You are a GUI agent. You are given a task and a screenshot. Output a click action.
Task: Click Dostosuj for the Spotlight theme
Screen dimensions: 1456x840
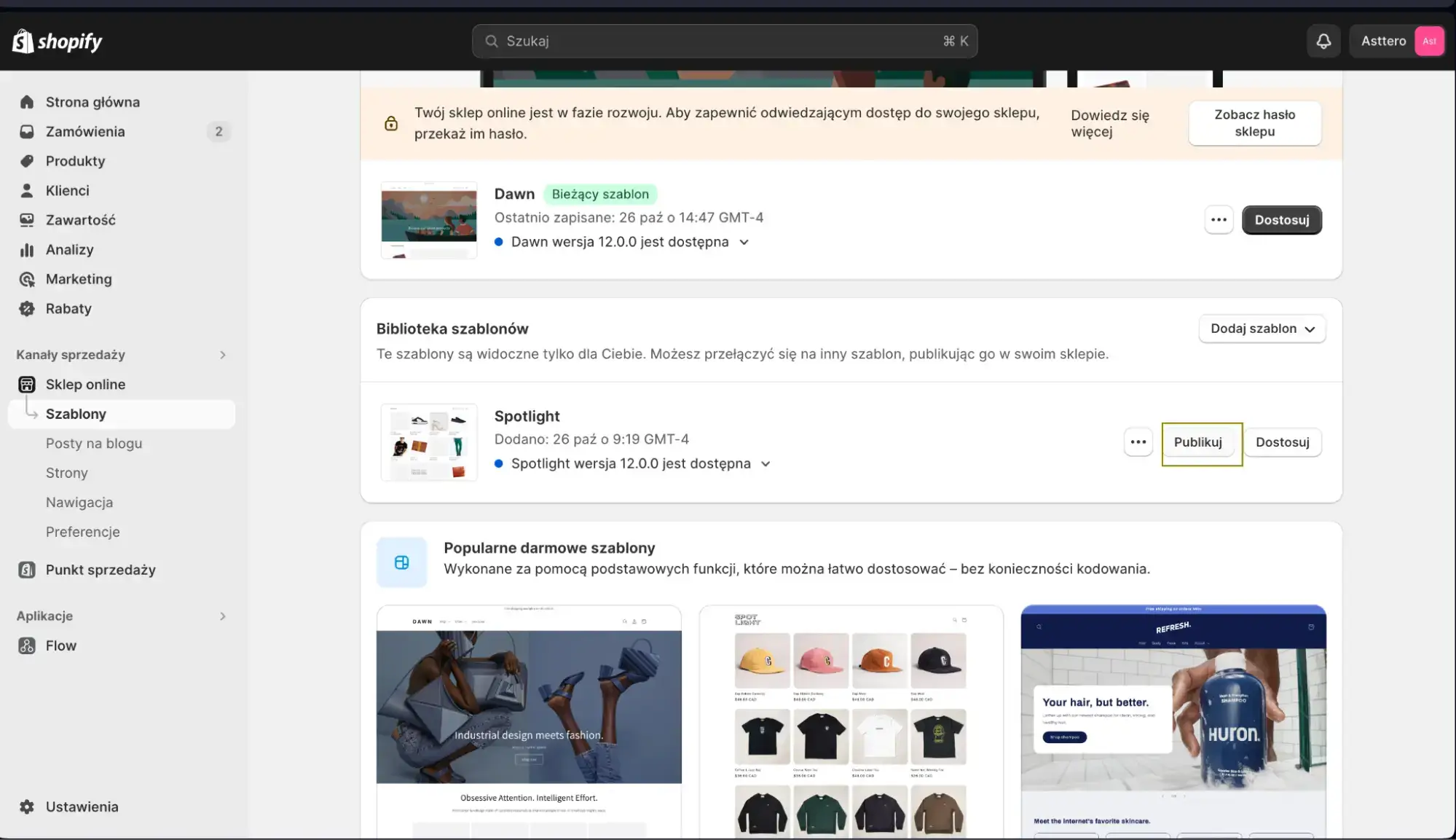click(x=1283, y=442)
